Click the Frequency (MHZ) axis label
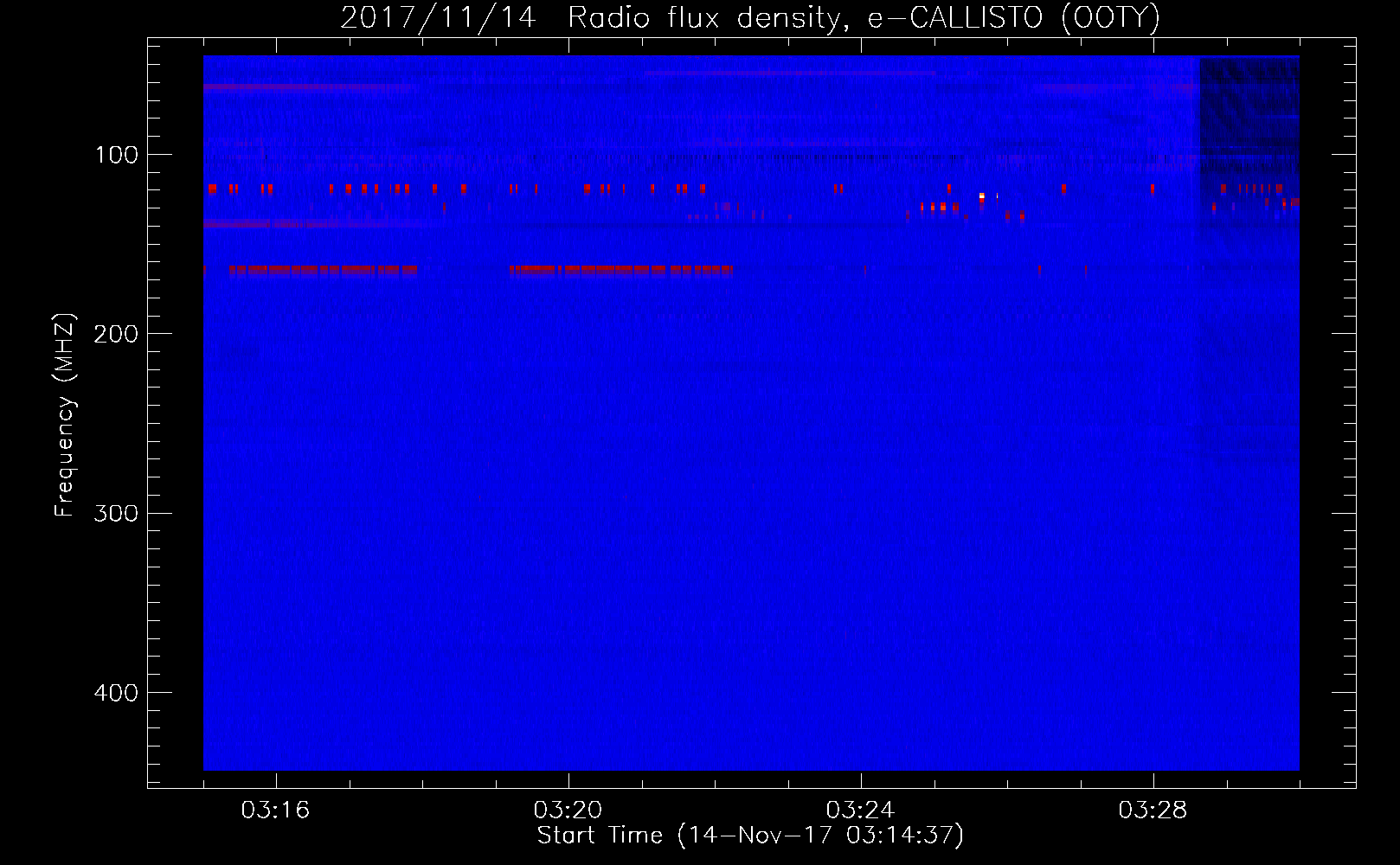The height and width of the screenshot is (865, 1400). (x=66, y=415)
